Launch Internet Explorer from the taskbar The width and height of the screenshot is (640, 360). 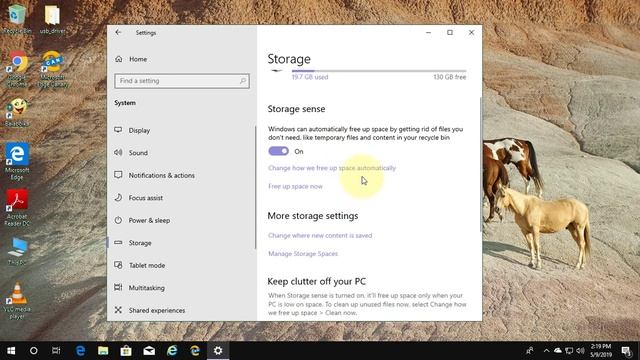tap(172, 351)
